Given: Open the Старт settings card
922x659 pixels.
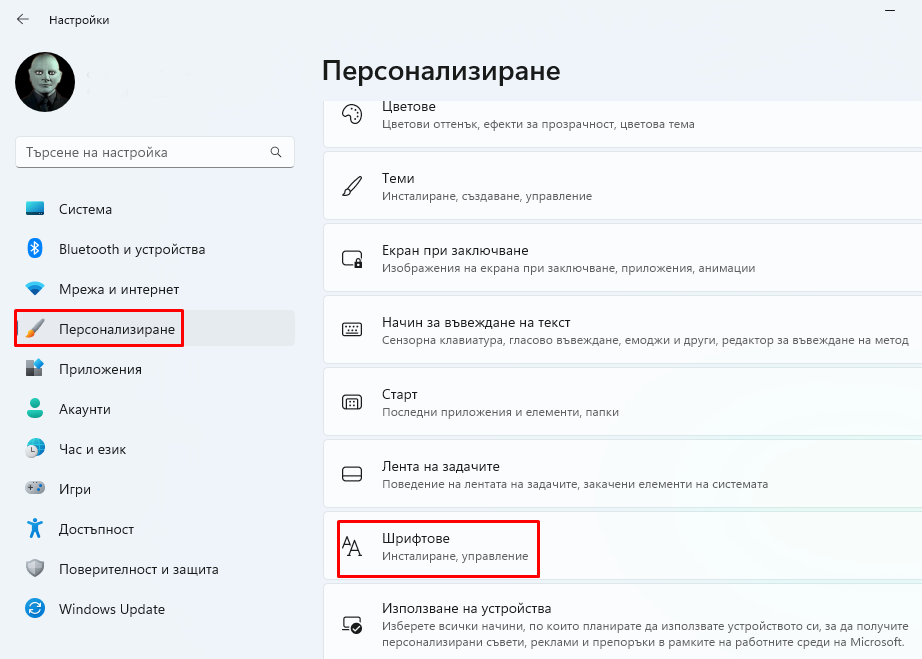Looking at the screenshot, I should coord(623,402).
